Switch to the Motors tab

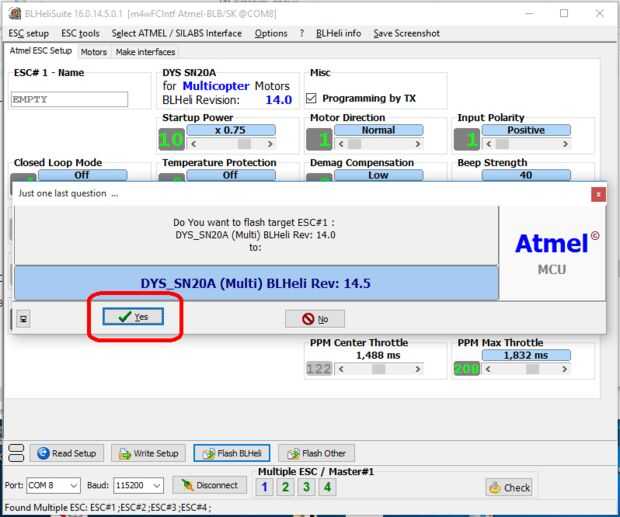[94, 52]
